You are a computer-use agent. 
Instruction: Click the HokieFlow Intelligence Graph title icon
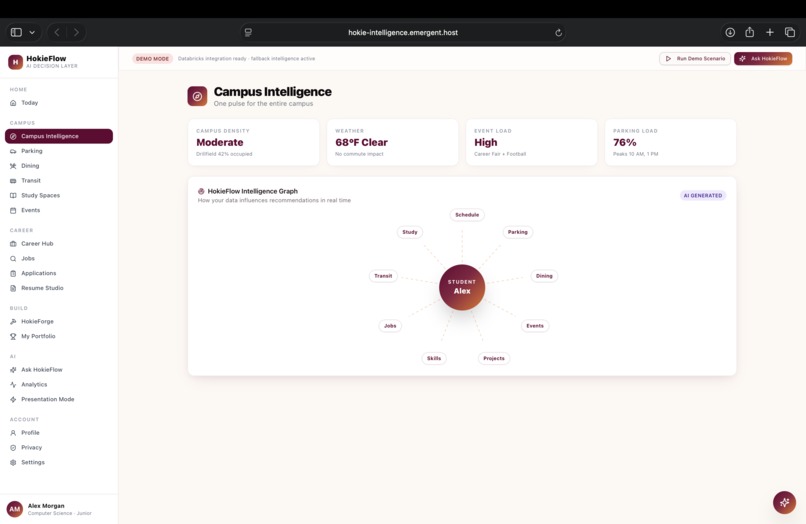pyautogui.click(x=201, y=191)
